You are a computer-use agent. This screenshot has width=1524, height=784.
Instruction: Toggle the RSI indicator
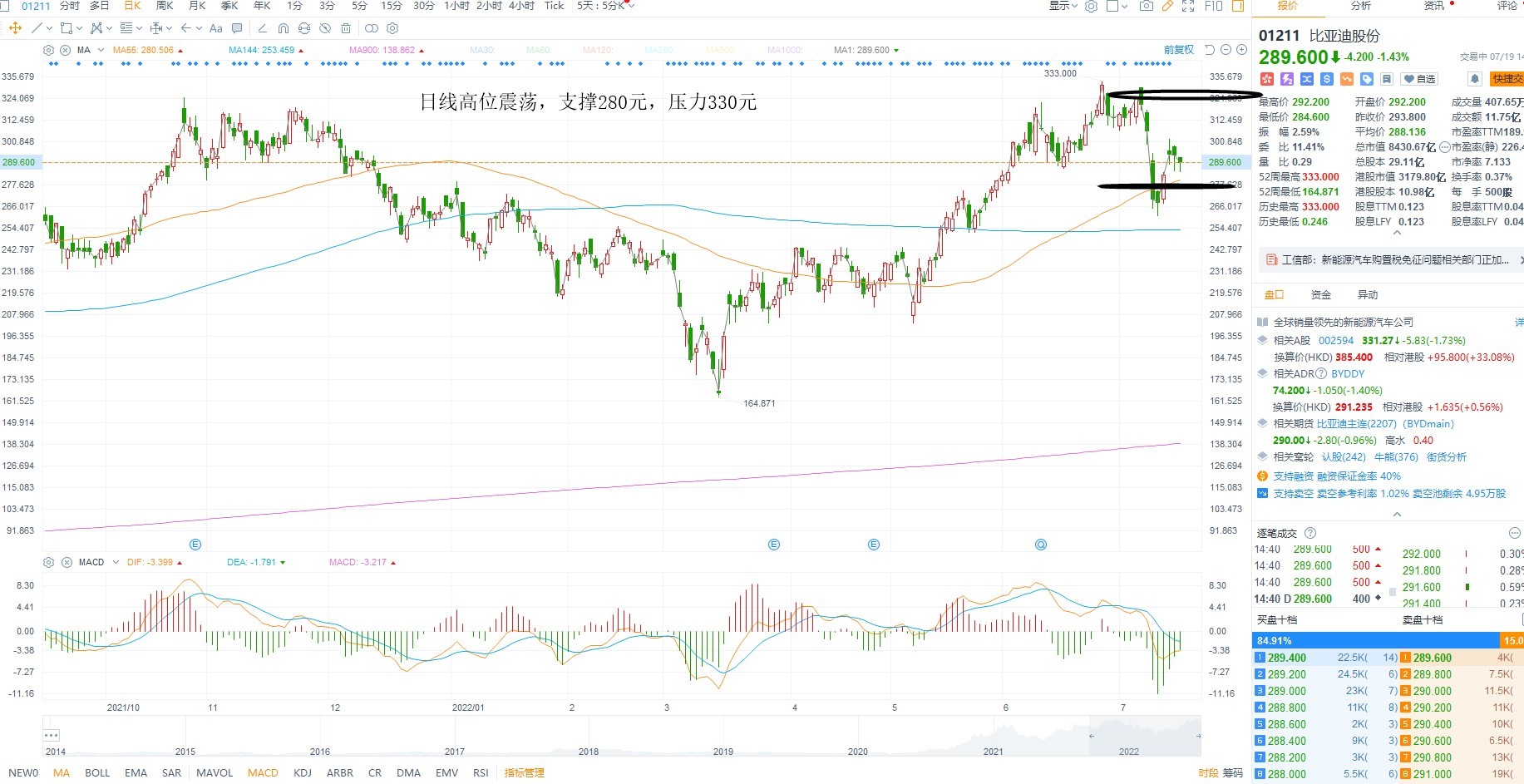(x=481, y=773)
